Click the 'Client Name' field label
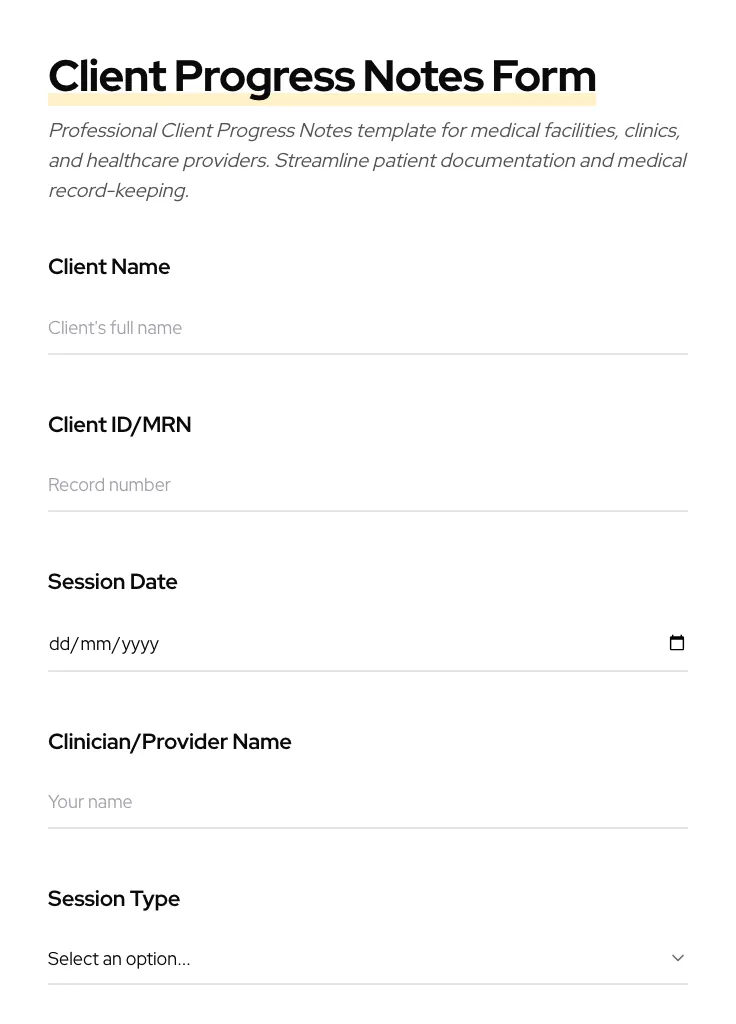Image resolution: width=736 pixels, height=1024 pixels. [x=109, y=267]
